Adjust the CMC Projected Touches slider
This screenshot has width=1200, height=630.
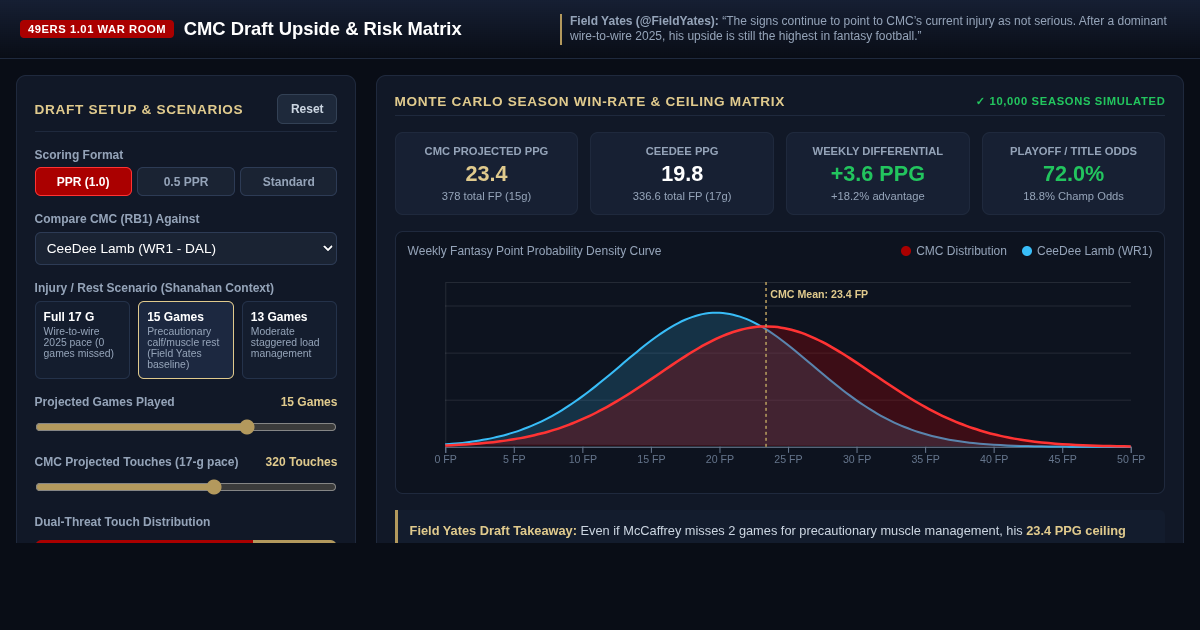tap(186, 487)
